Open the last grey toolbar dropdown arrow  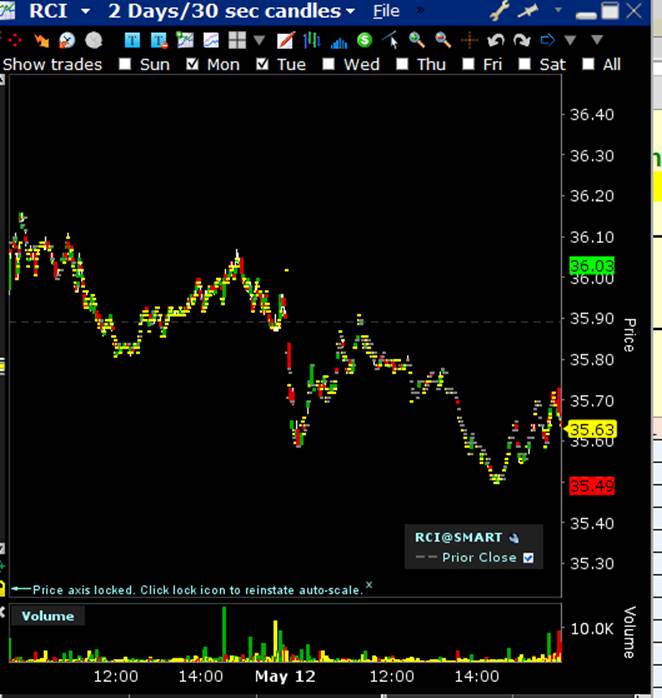597,41
